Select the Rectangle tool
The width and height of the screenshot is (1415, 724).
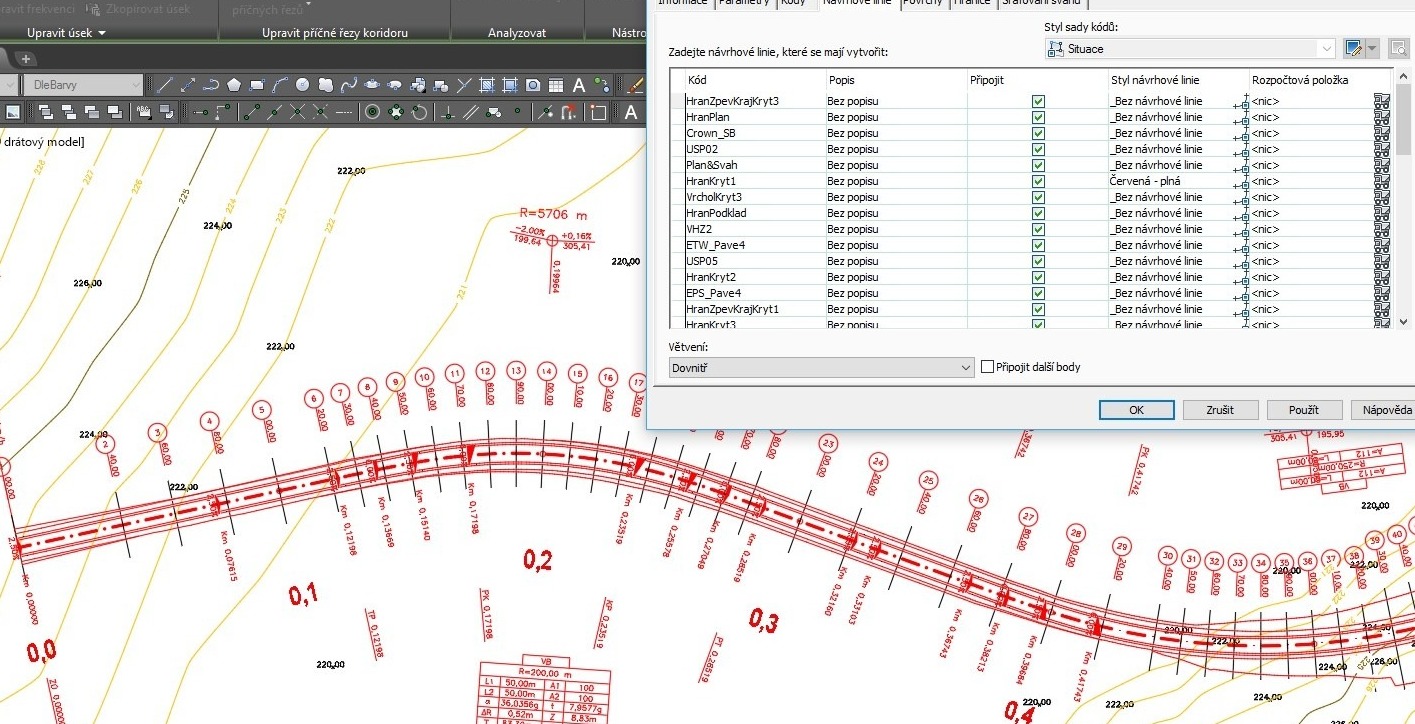(x=257, y=85)
